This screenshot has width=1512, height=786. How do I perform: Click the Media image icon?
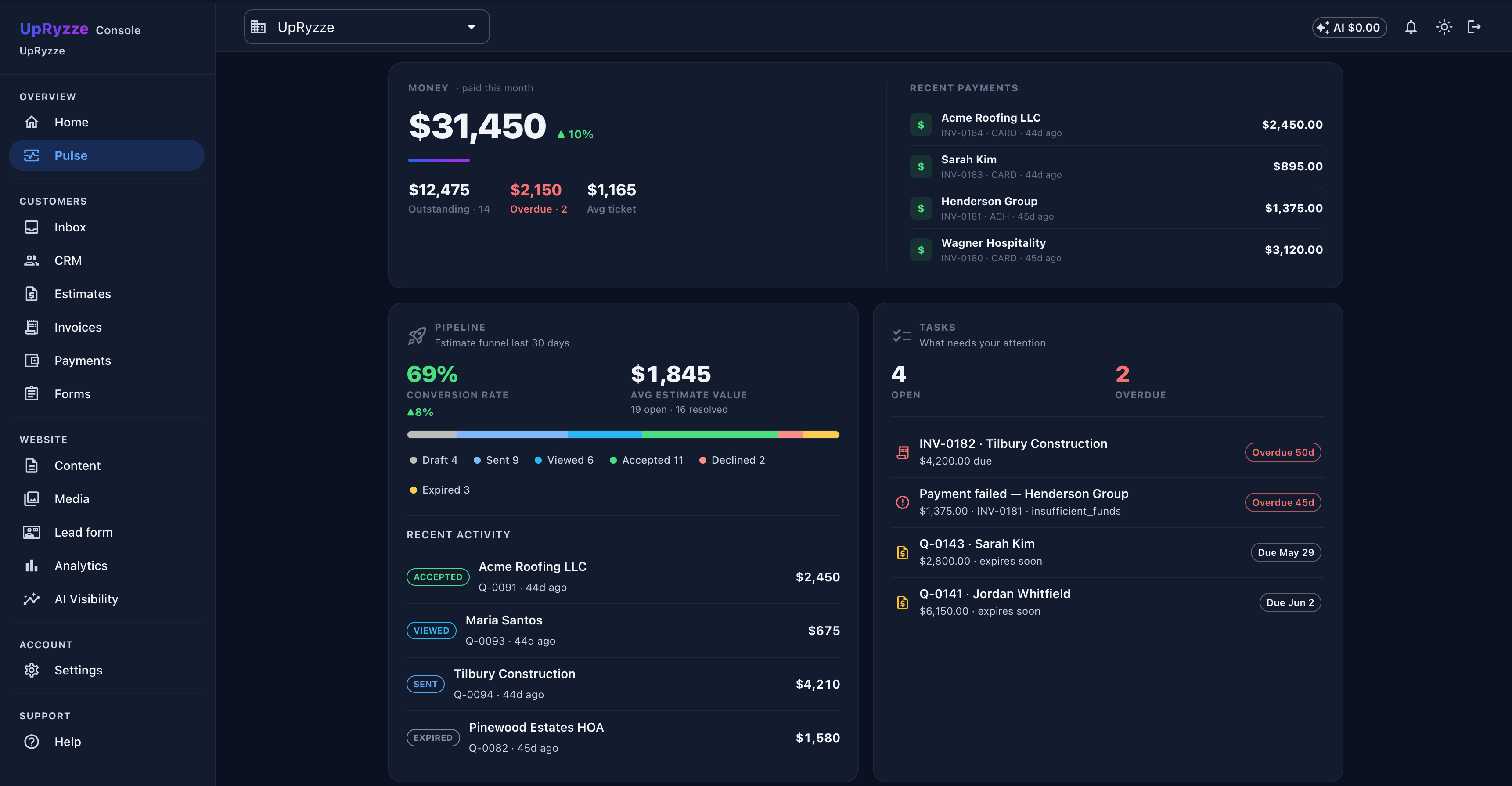pos(32,499)
